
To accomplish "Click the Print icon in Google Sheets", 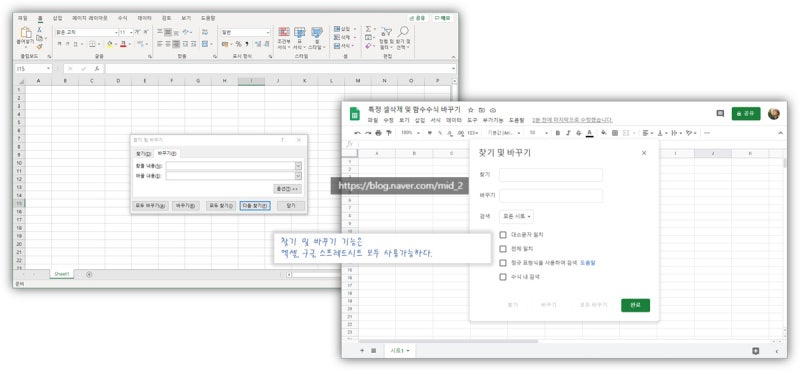I will [x=378, y=133].
